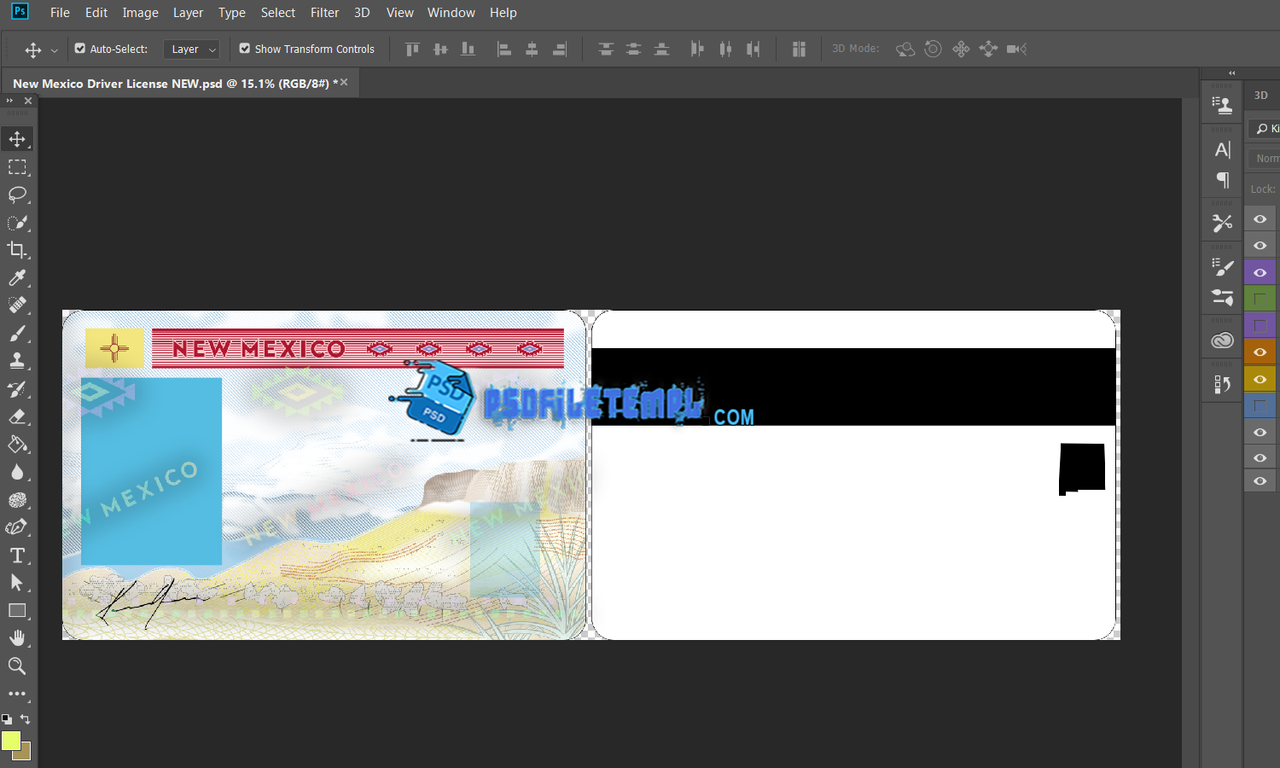This screenshot has height=768, width=1280.
Task: Open the Auto-Select Layer dropdown
Action: point(193,49)
